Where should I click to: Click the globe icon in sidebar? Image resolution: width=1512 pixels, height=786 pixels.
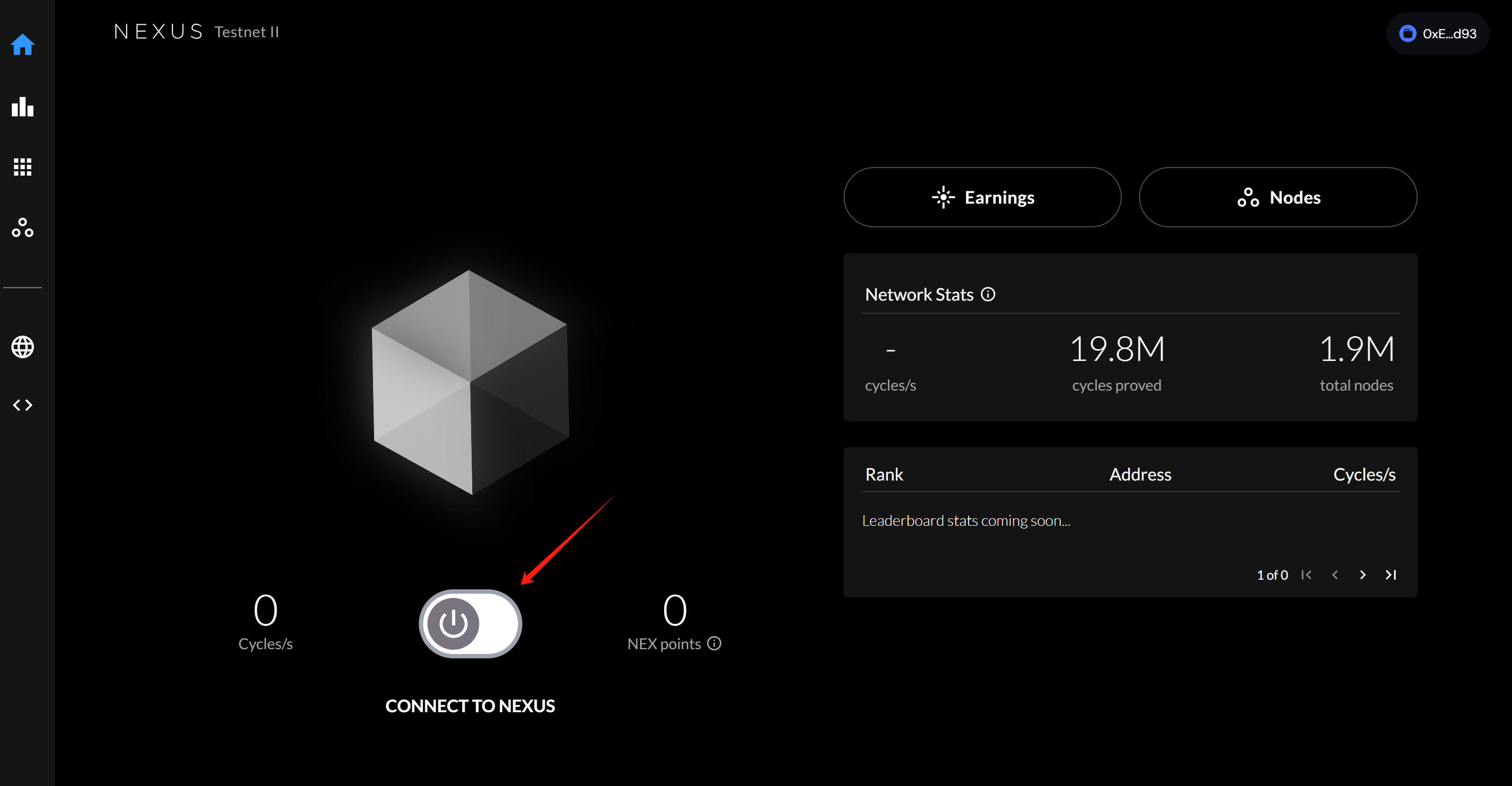click(22, 347)
